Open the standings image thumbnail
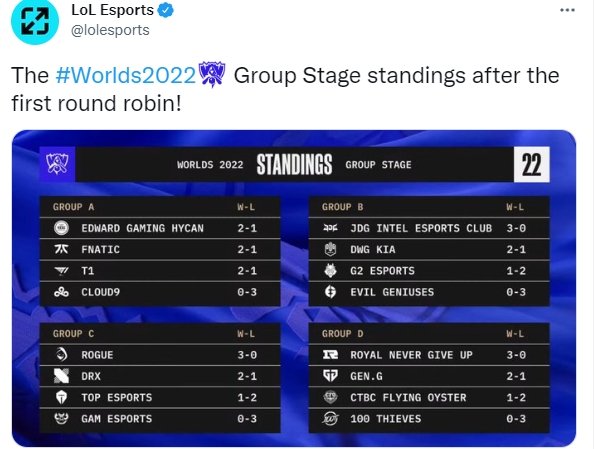The height and width of the screenshot is (449, 595). [294, 288]
